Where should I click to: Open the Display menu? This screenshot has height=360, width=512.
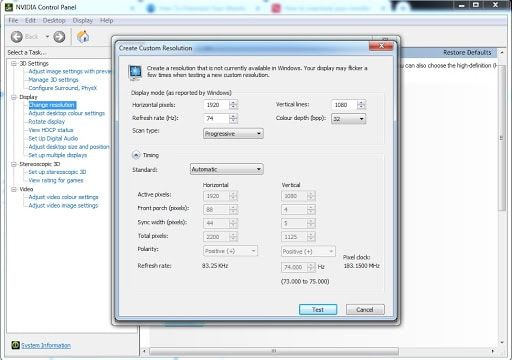click(83, 20)
